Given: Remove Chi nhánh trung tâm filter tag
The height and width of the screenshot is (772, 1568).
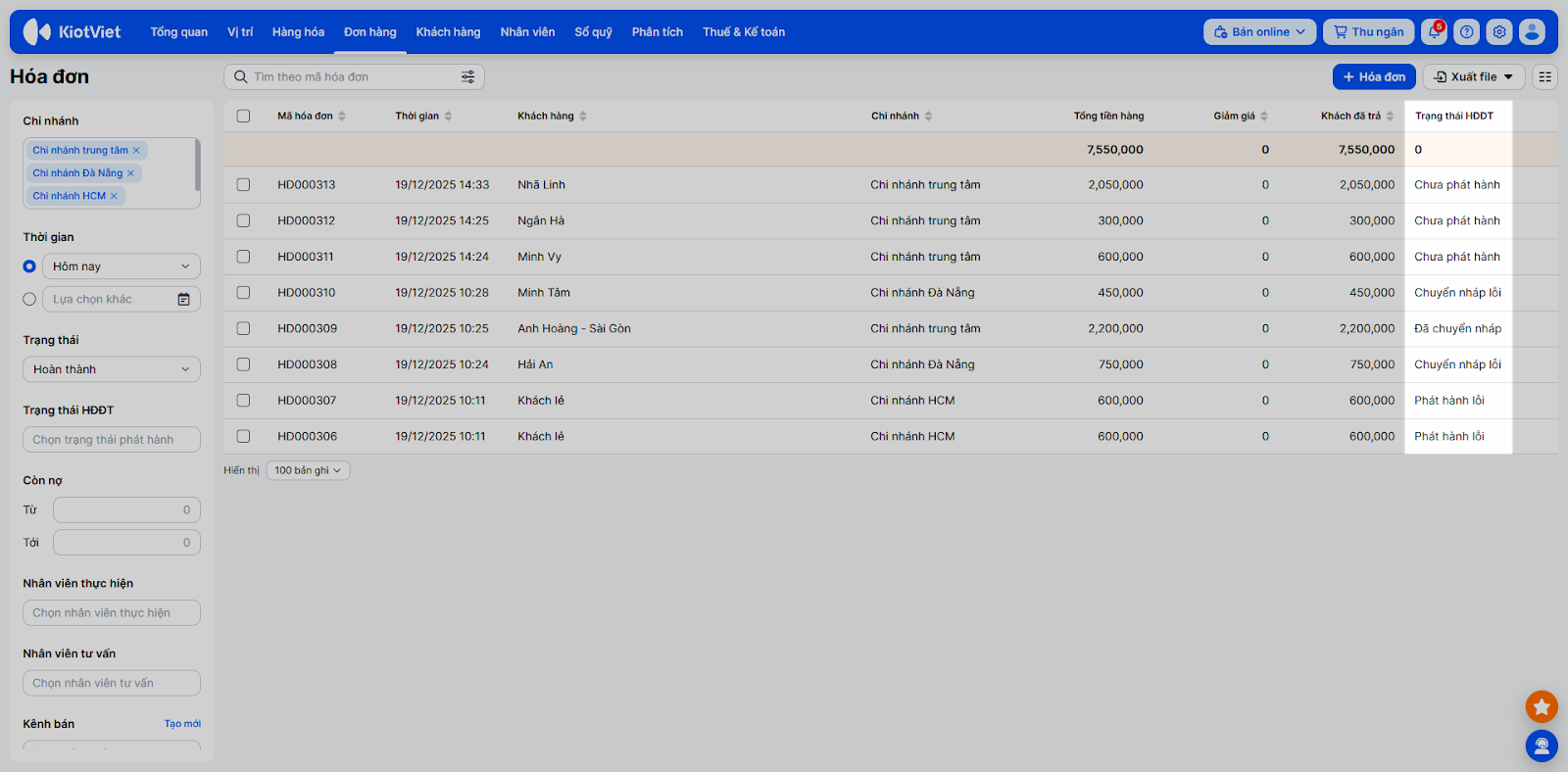Looking at the screenshot, I should 136,150.
